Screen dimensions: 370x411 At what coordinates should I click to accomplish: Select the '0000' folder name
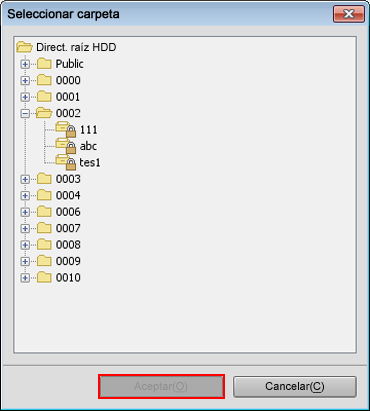(x=68, y=80)
